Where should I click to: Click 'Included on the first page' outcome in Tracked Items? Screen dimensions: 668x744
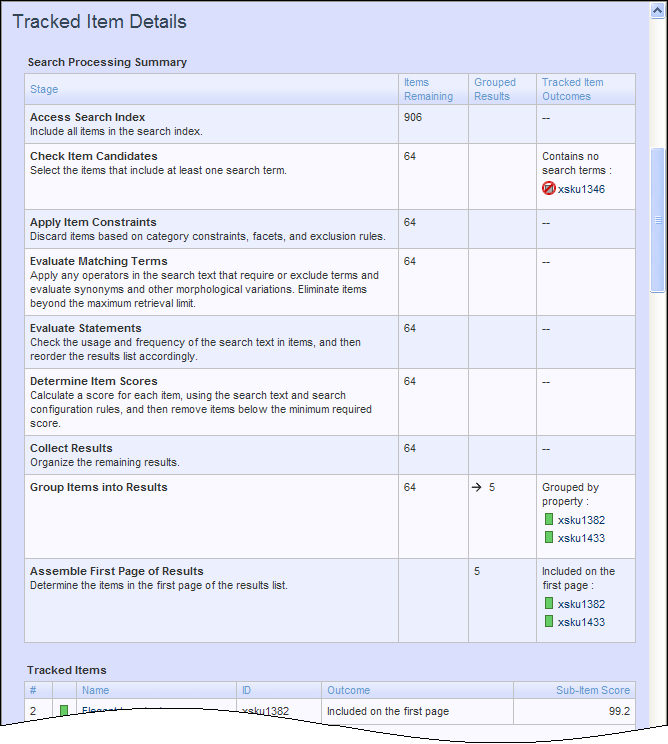pos(388,711)
